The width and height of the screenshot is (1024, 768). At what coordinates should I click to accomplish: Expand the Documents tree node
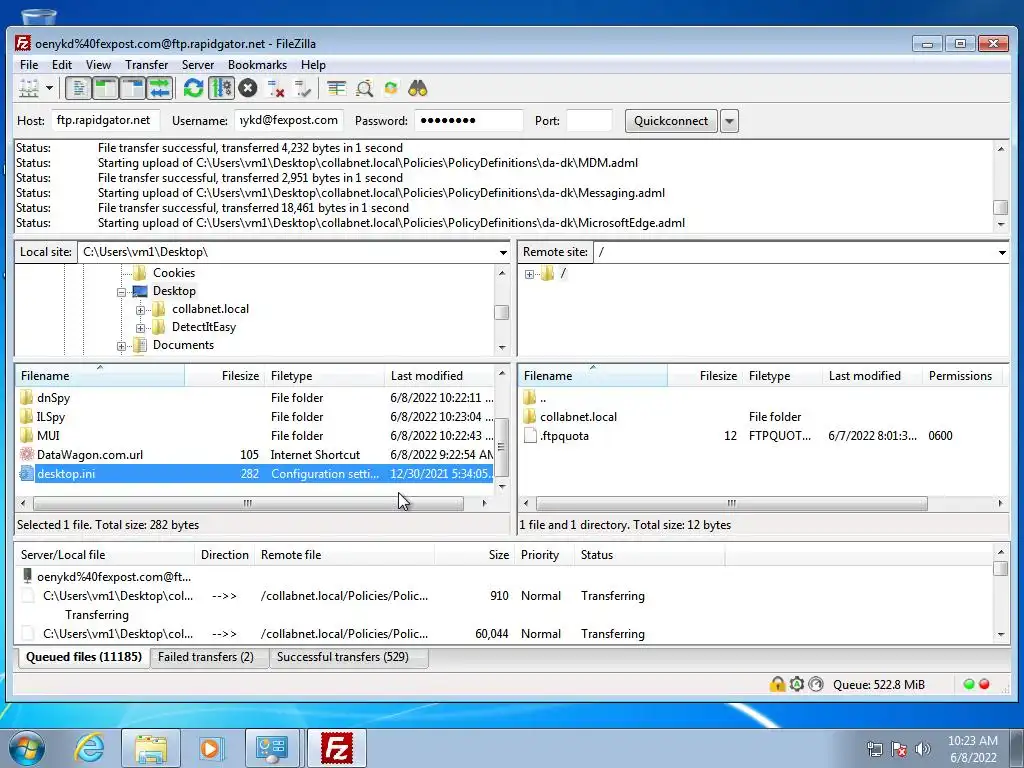[x=121, y=346]
